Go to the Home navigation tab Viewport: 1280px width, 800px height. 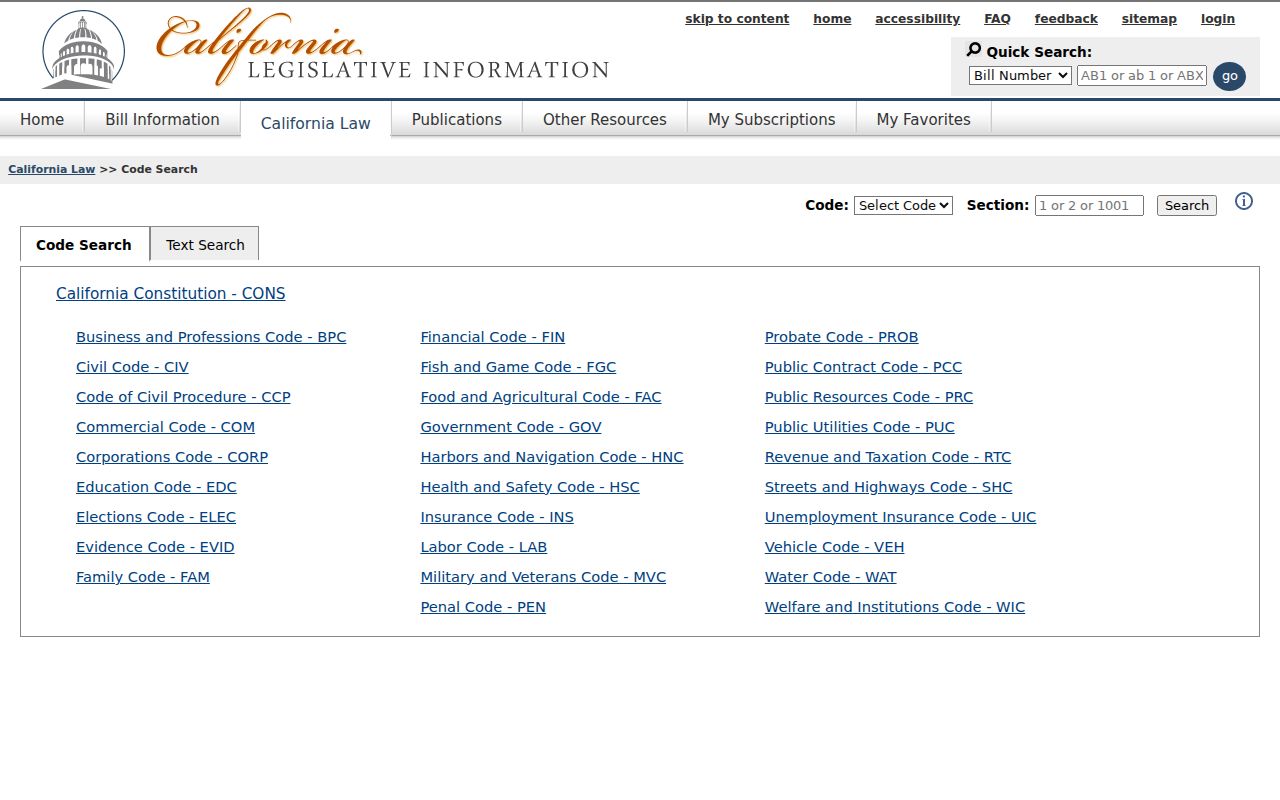42,119
